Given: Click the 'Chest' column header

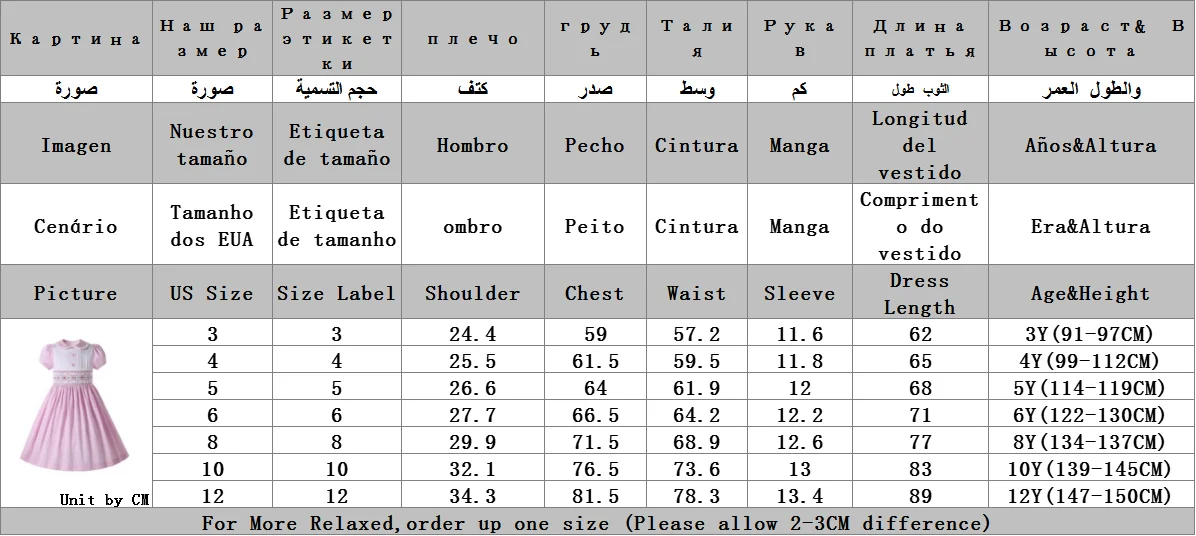Looking at the screenshot, I should [595, 293].
